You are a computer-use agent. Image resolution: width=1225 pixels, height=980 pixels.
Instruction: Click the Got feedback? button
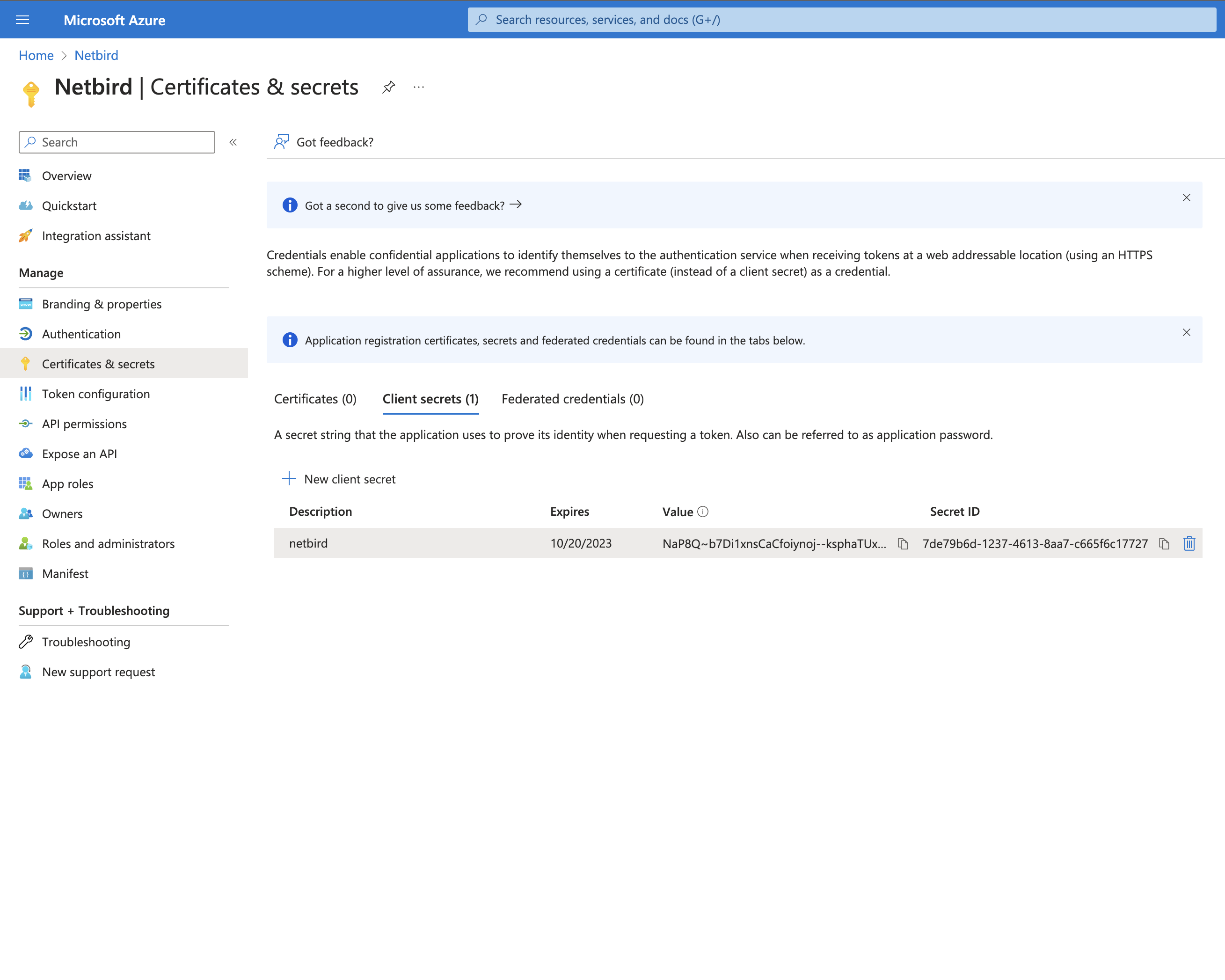click(324, 142)
